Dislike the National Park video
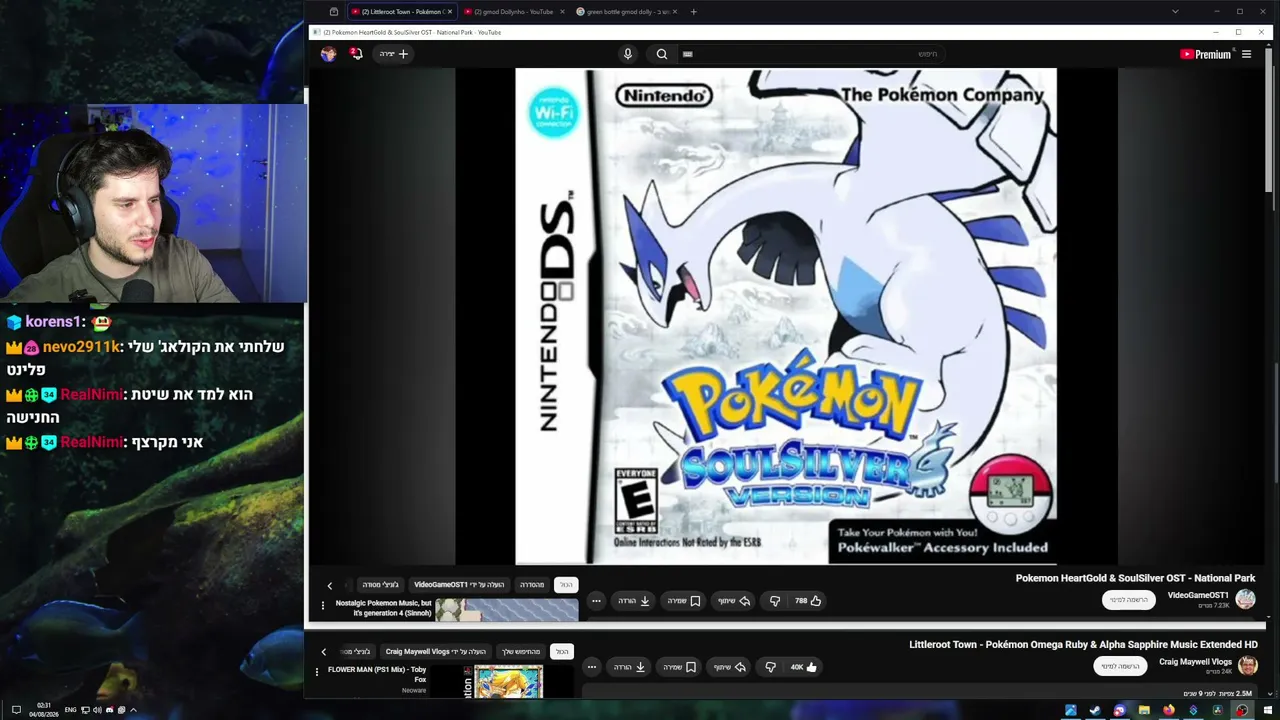This screenshot has height=720, width=1280. tap(774, 601)
